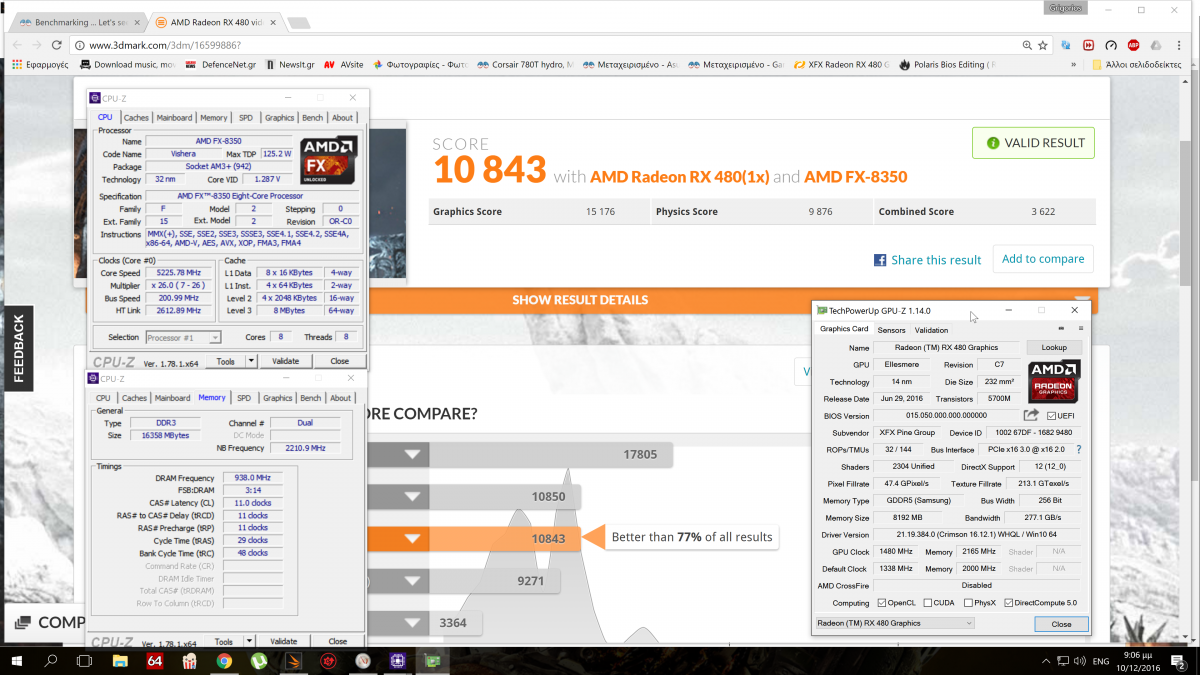The image size is (1200, 675).
Task: Click the Facebook icon beside Share this result
Action: tap(880, 260)
